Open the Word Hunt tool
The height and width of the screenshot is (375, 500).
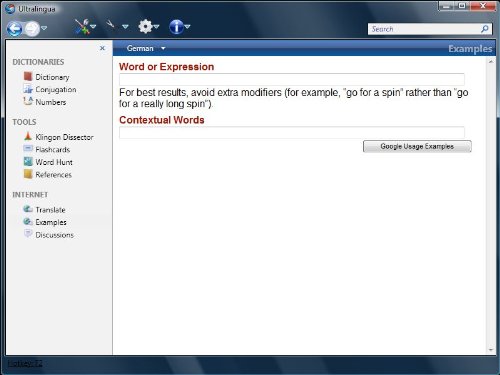click(54, 162)
